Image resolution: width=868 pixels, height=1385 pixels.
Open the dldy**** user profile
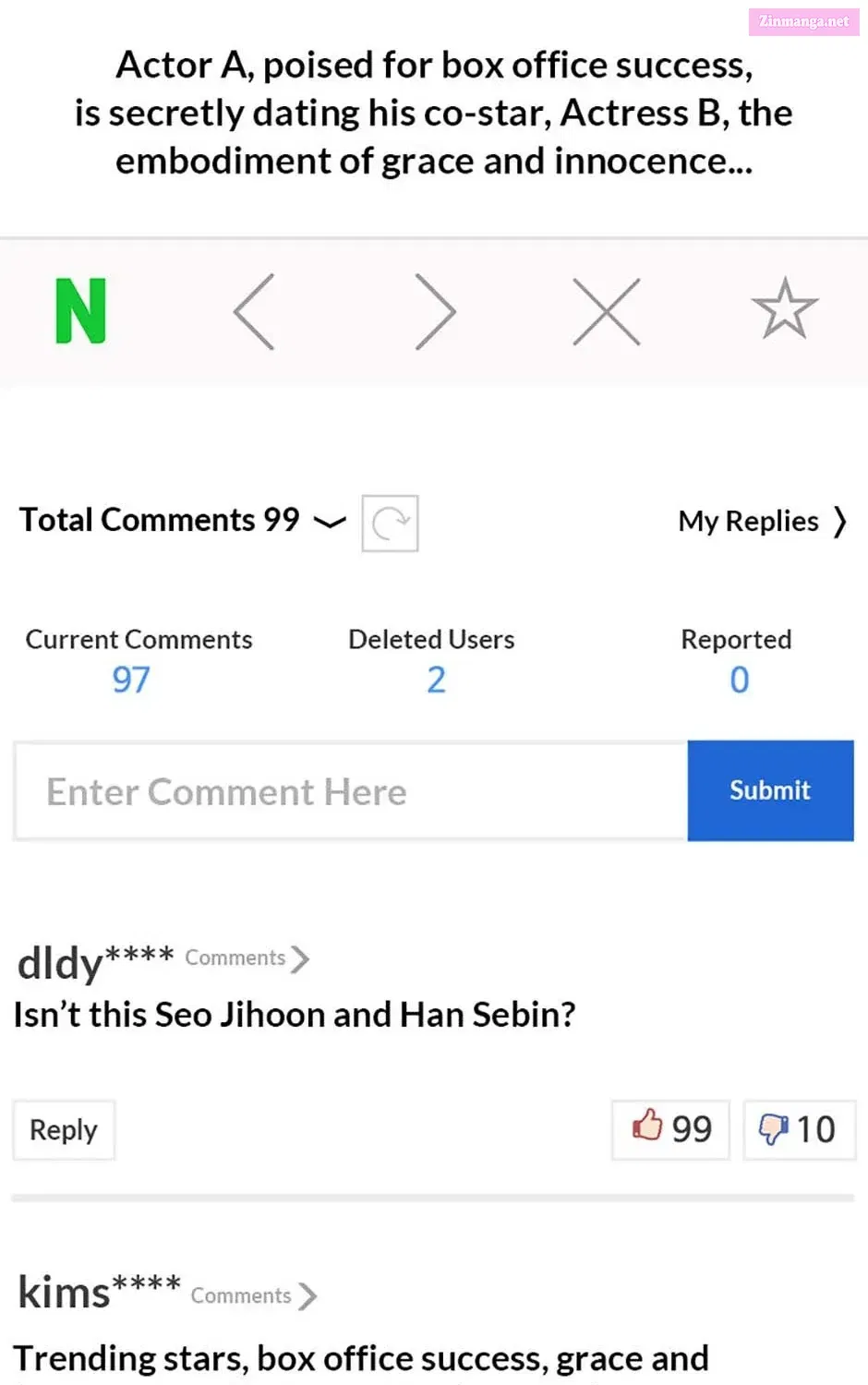95,963
